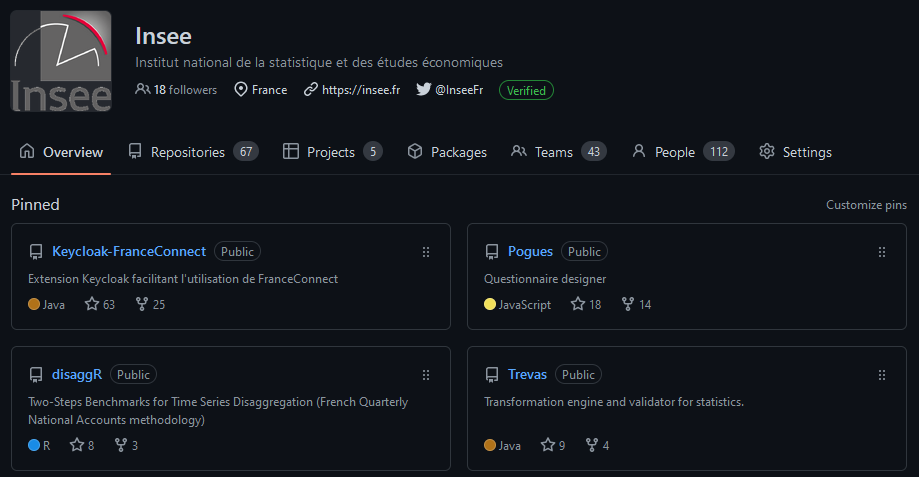Click the grip handle on disaggR card

(x=426, y=375)
